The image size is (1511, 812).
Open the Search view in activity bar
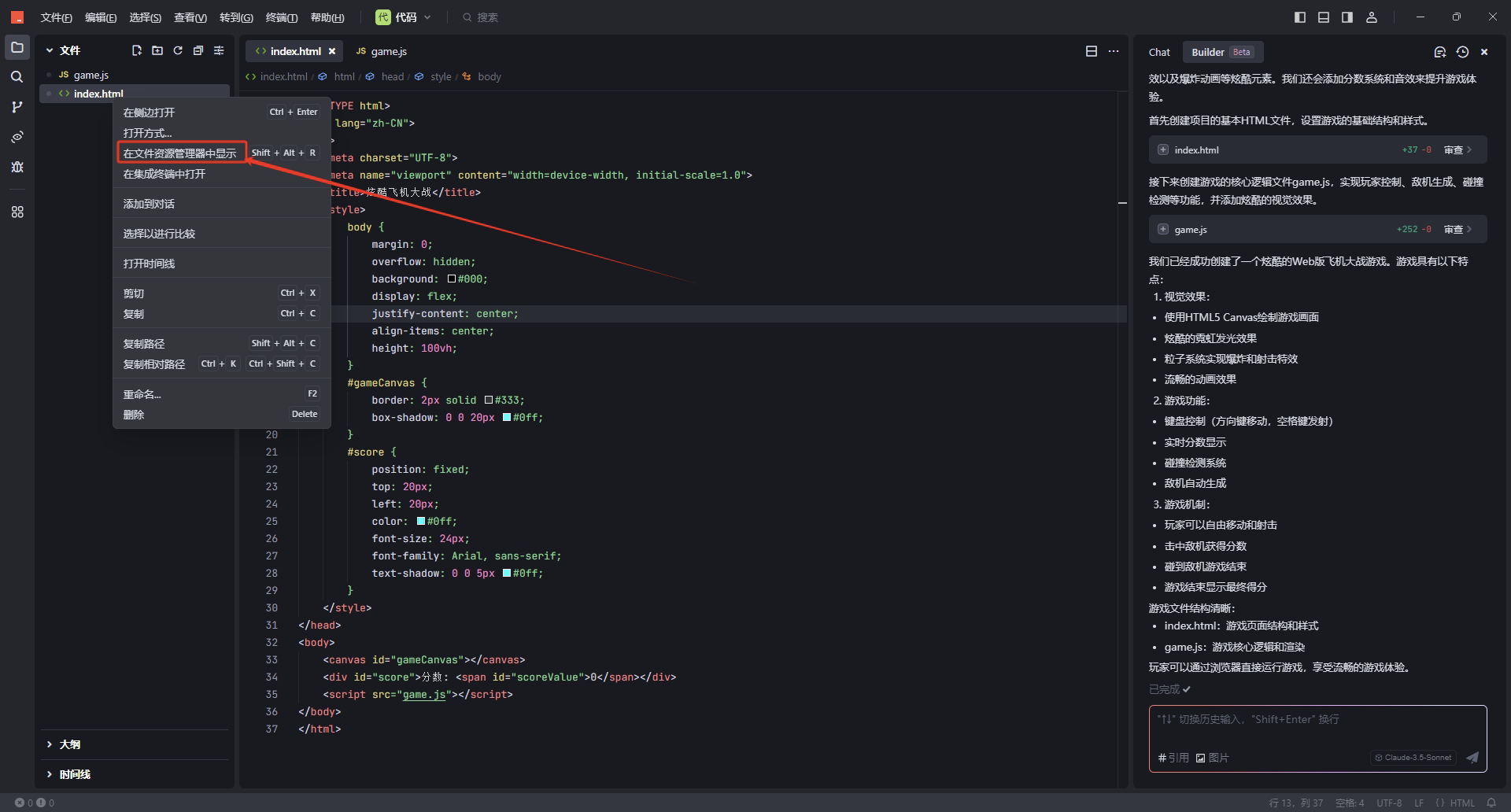tap(17, 77)
